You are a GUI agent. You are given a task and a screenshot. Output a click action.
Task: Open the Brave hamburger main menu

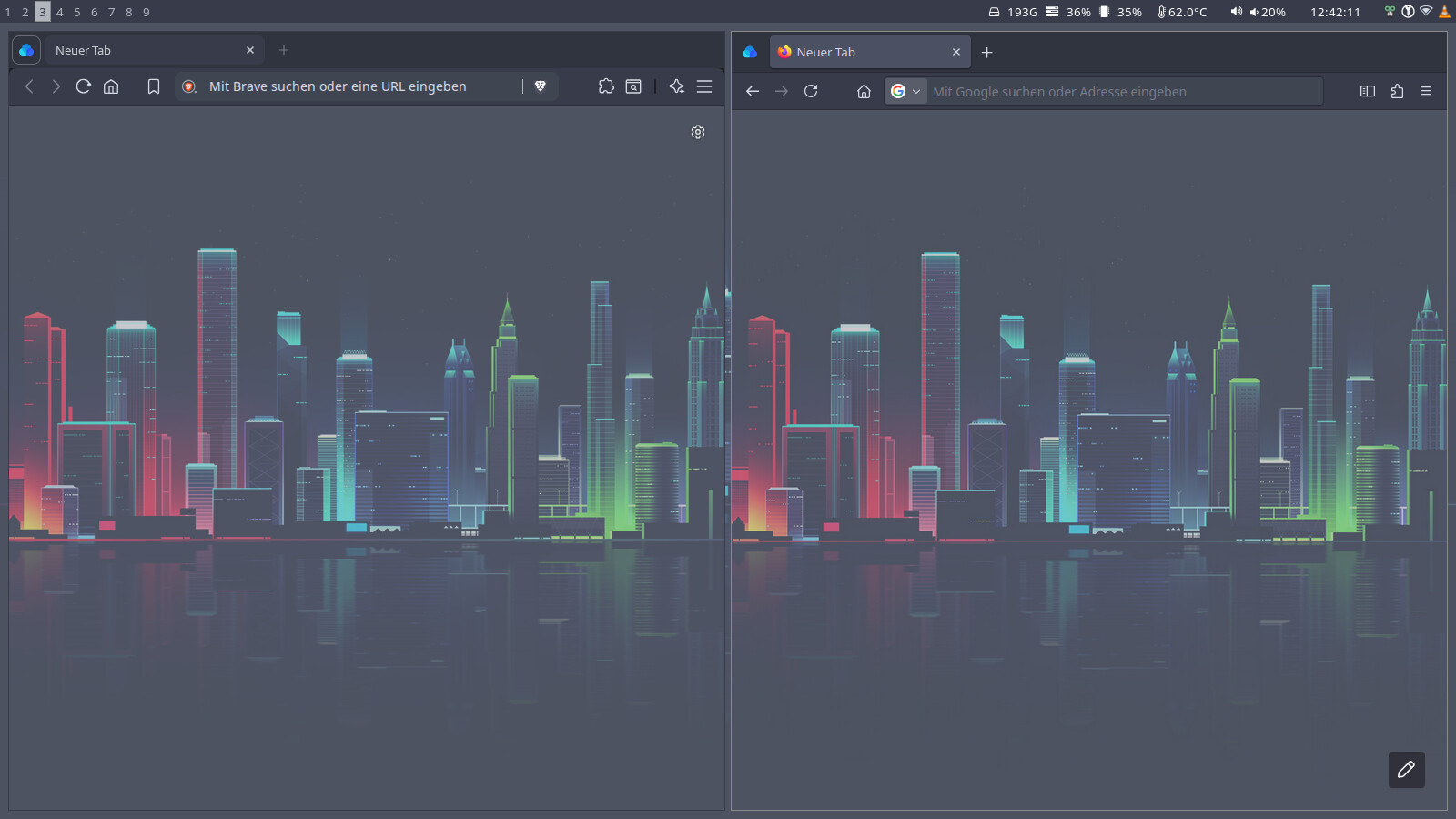point(704,86)
